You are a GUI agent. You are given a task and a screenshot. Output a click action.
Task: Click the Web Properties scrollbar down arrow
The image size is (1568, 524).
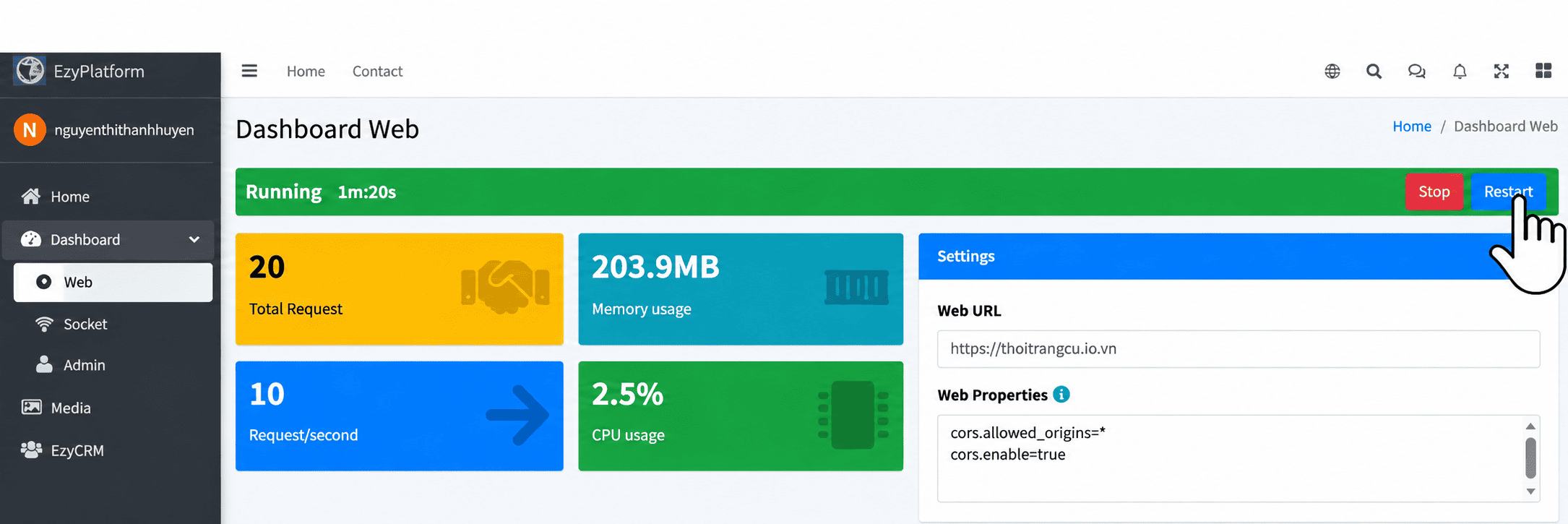click(1530, 491)
